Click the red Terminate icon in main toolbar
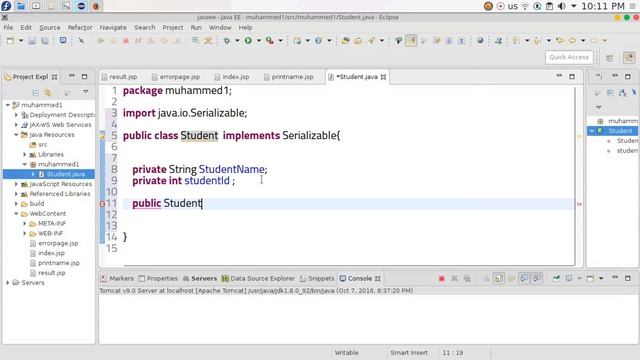The width and height of the screenshot is (640, 360). (126, 40)
